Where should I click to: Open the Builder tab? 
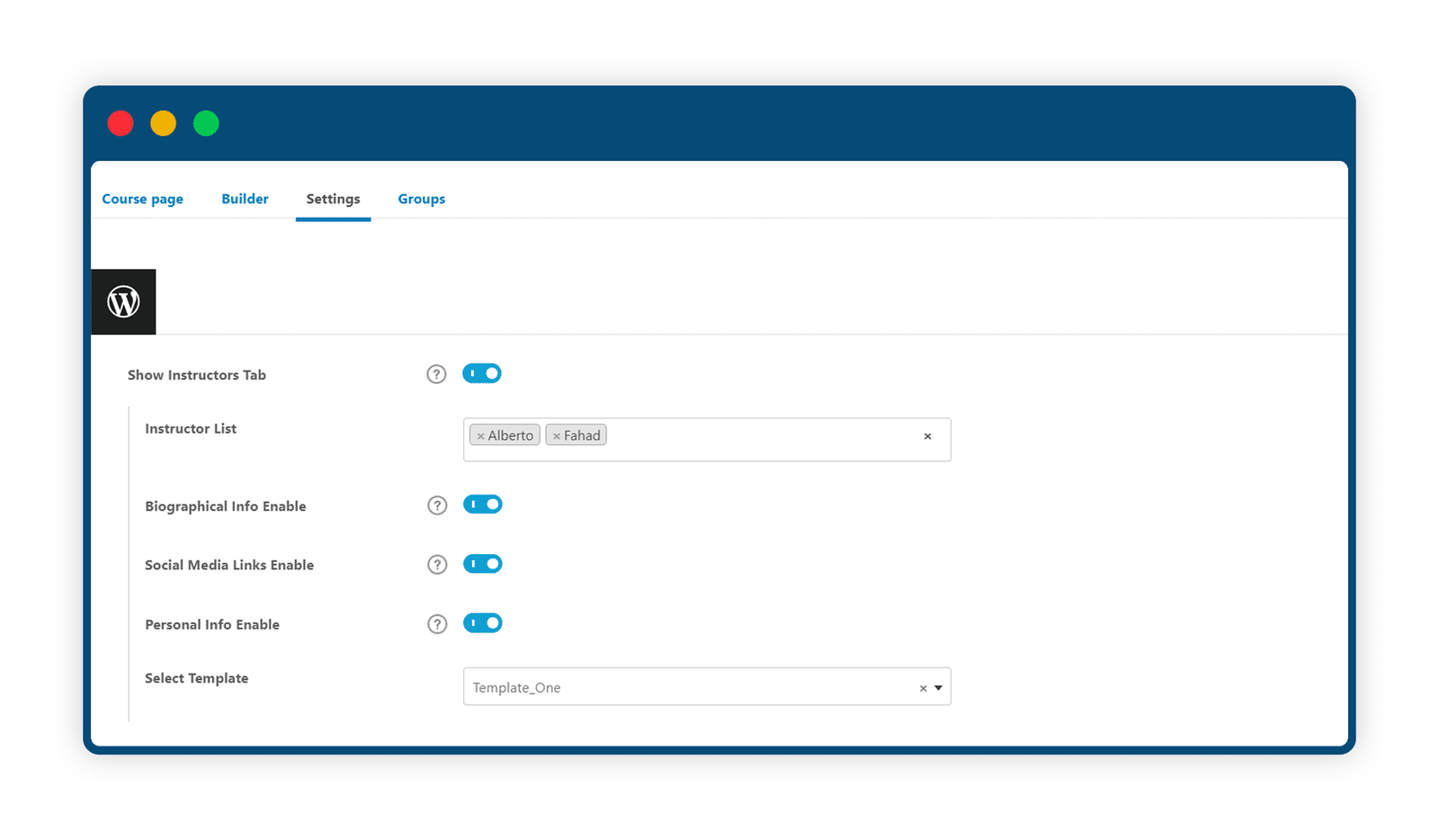tap(245, 199)
